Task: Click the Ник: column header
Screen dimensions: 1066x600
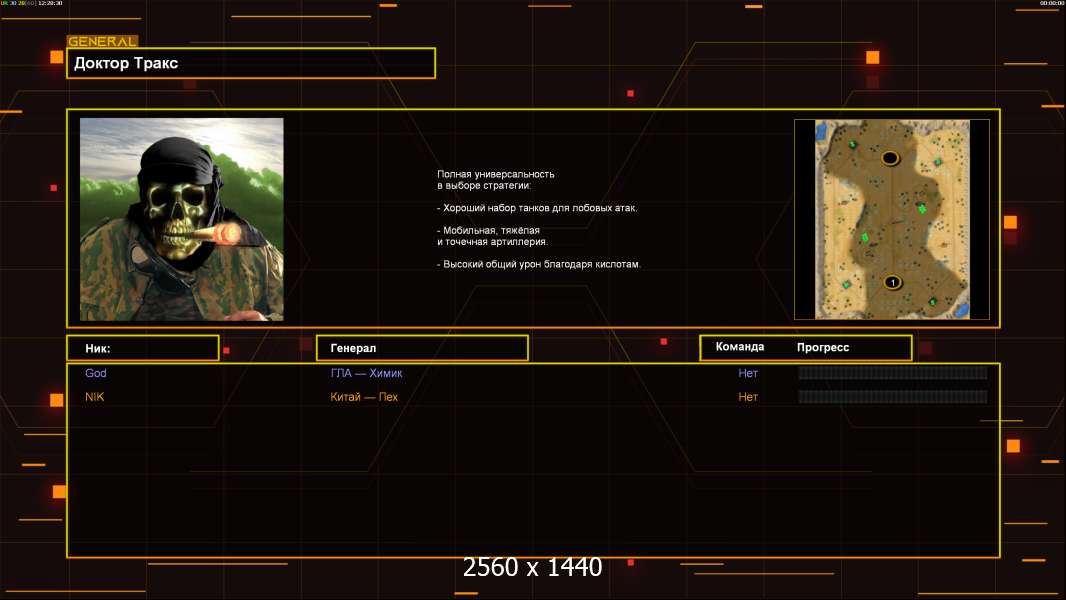Action: pos(142,348)
